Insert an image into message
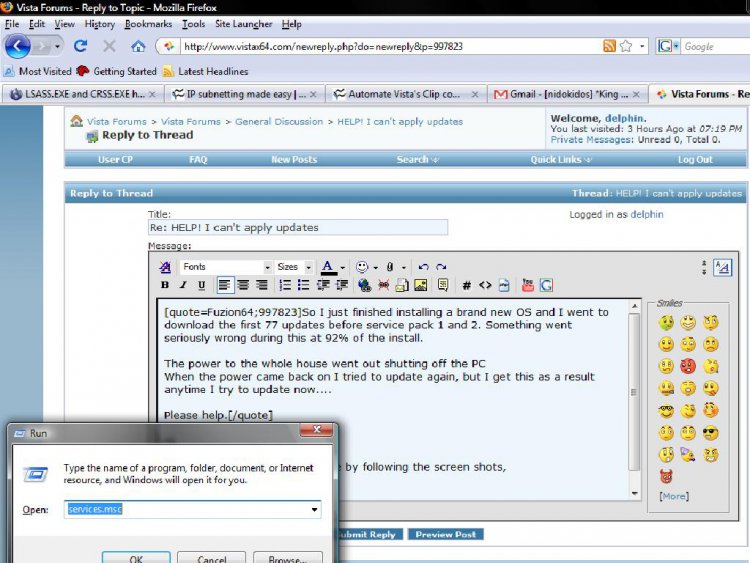 [420, 285]
